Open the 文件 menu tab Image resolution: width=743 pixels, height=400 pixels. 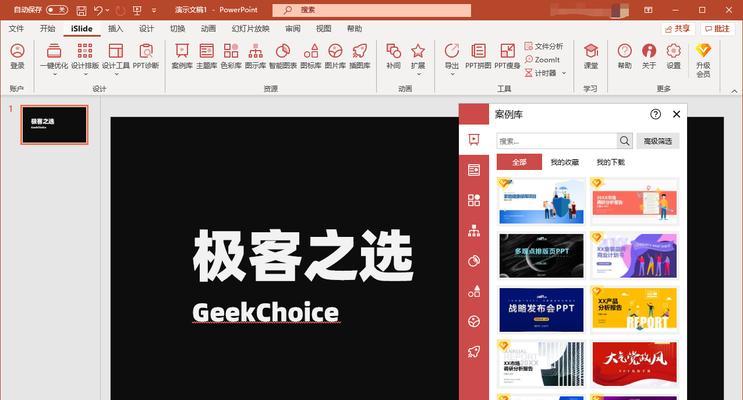click(x=16, y=28)
